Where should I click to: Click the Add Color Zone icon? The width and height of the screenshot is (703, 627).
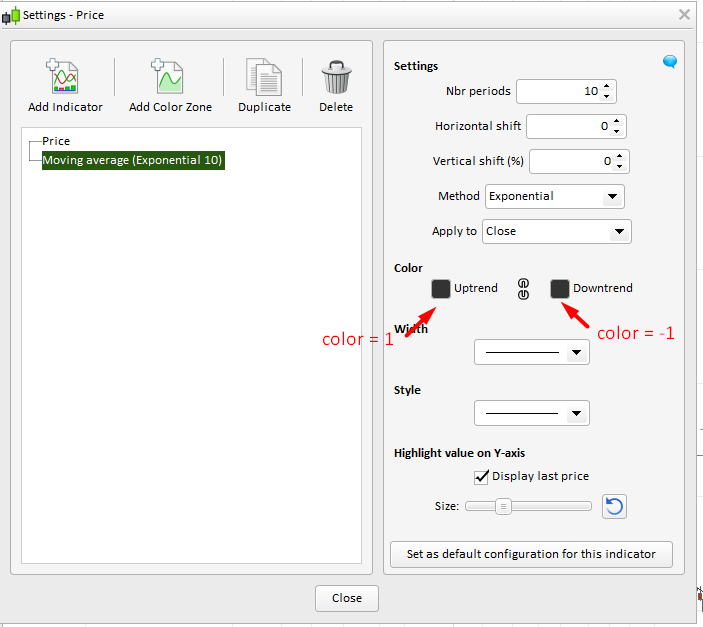(167, 76)
